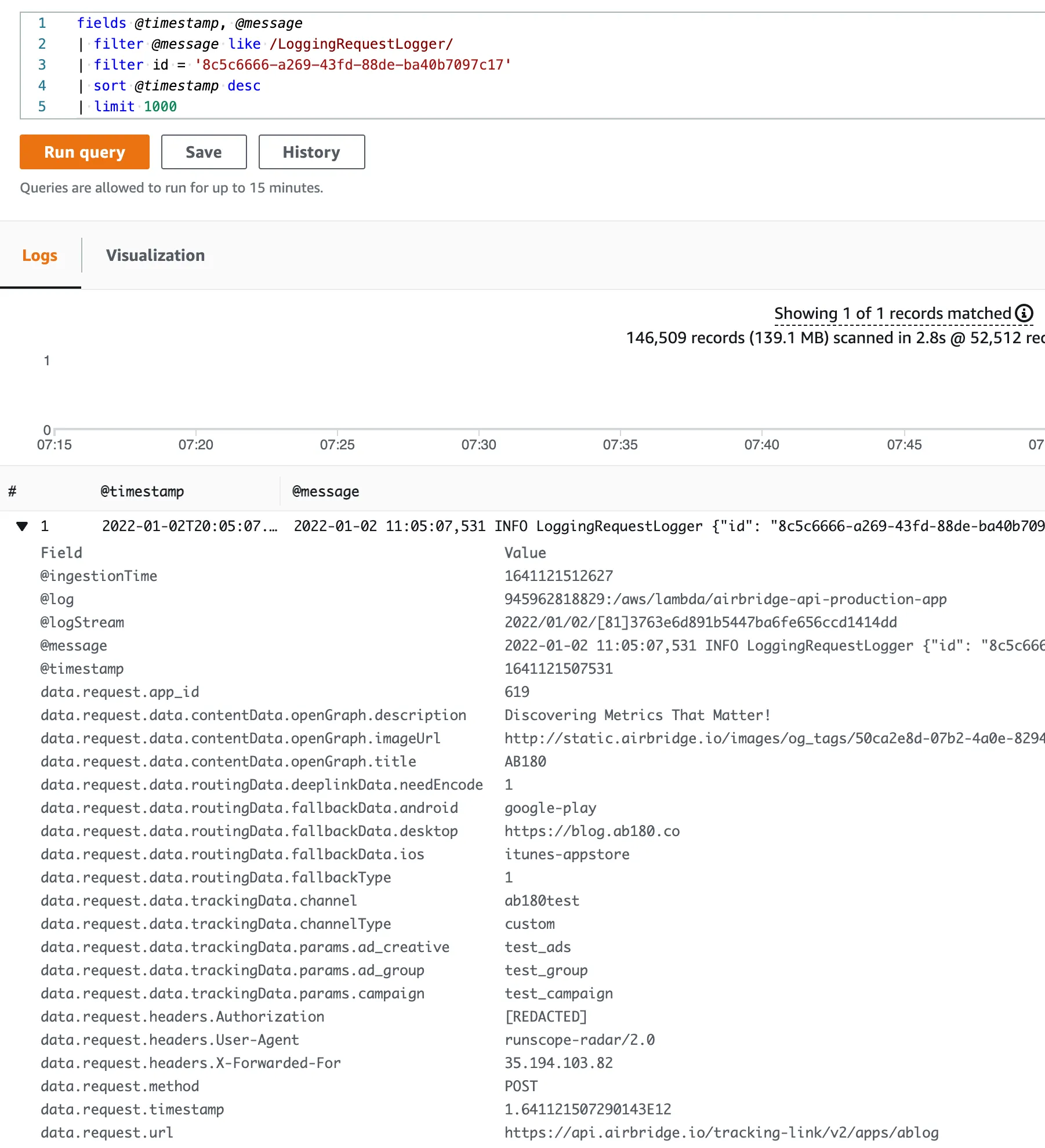This screenshot has height=1148, width=1045.
Task: Click the value 'Discovering Metrics That Matter!'
Action: click(x=638, y=715)
